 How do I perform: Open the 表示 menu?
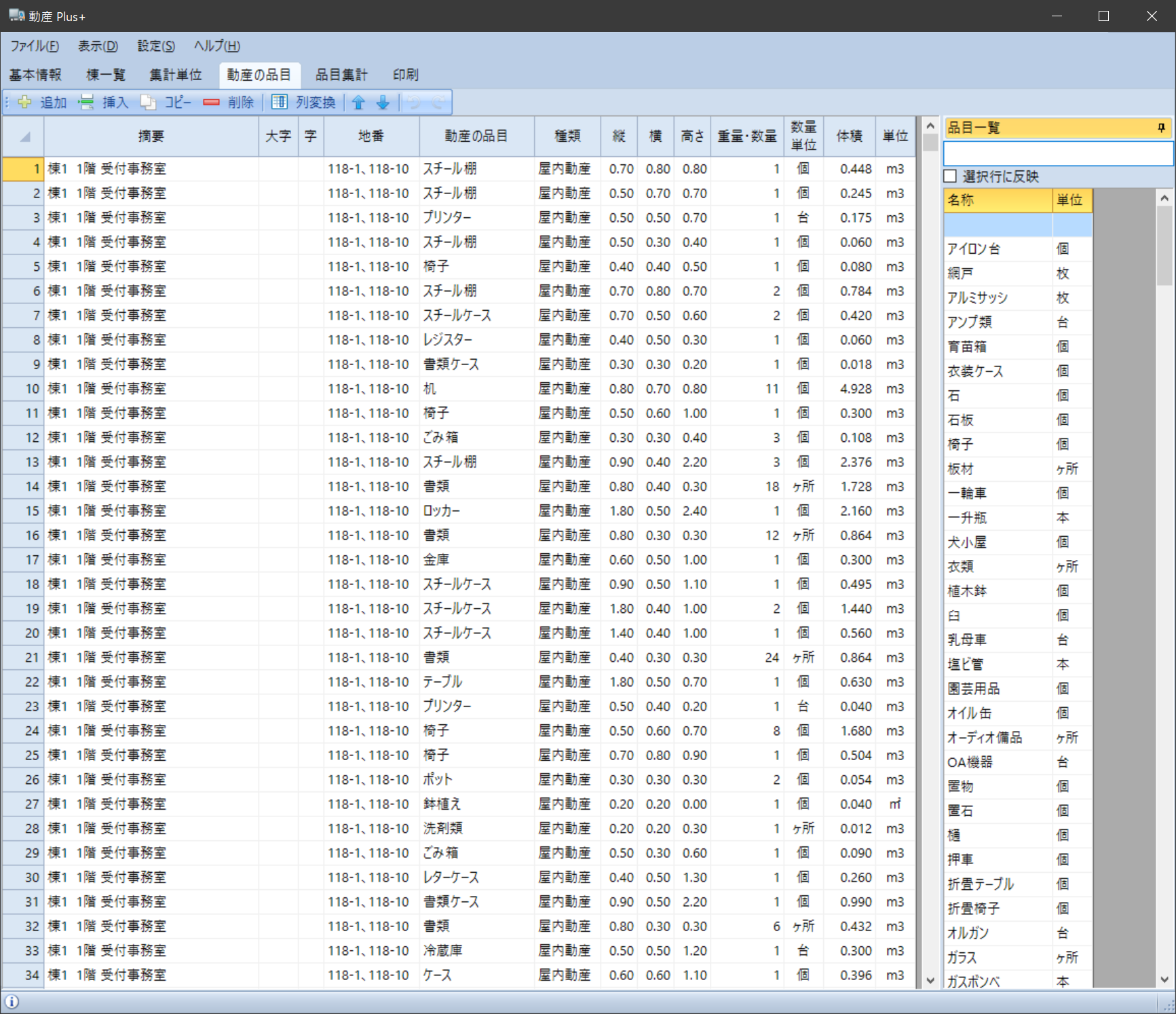click(98, 46)
